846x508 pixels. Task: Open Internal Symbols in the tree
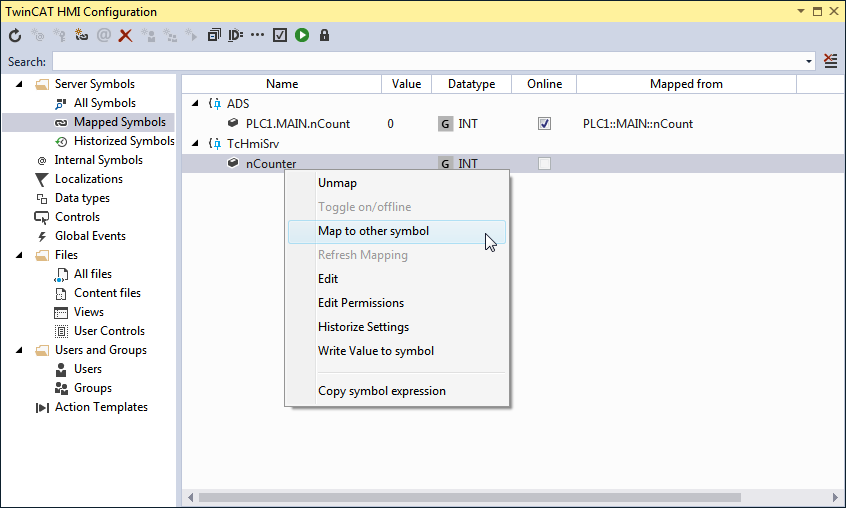99,160
